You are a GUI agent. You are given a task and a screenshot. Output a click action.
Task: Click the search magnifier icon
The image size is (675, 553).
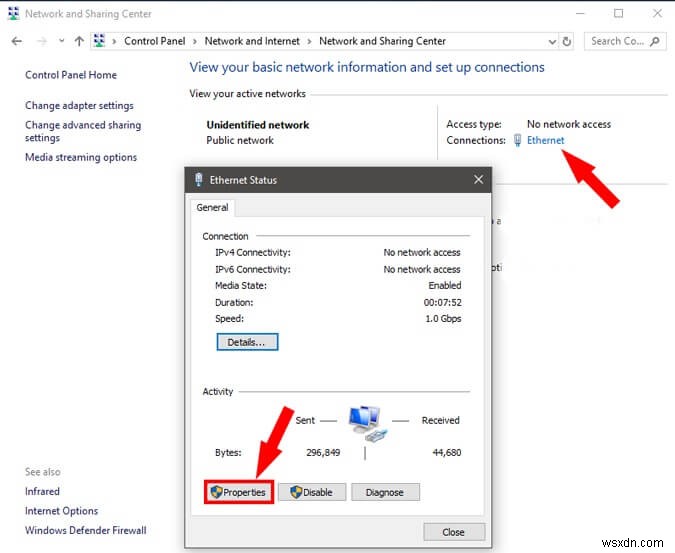[655, 41]
